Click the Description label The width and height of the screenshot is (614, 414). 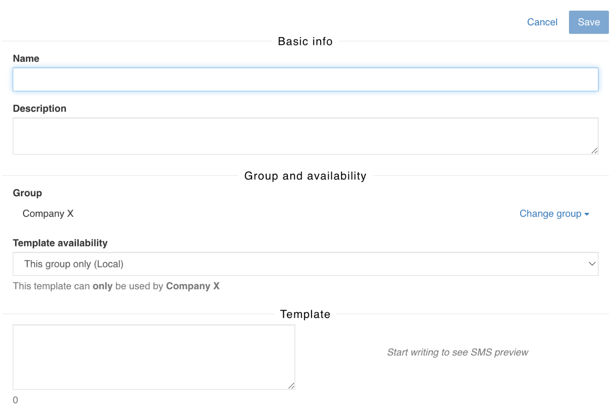click(x=40, y=109)
